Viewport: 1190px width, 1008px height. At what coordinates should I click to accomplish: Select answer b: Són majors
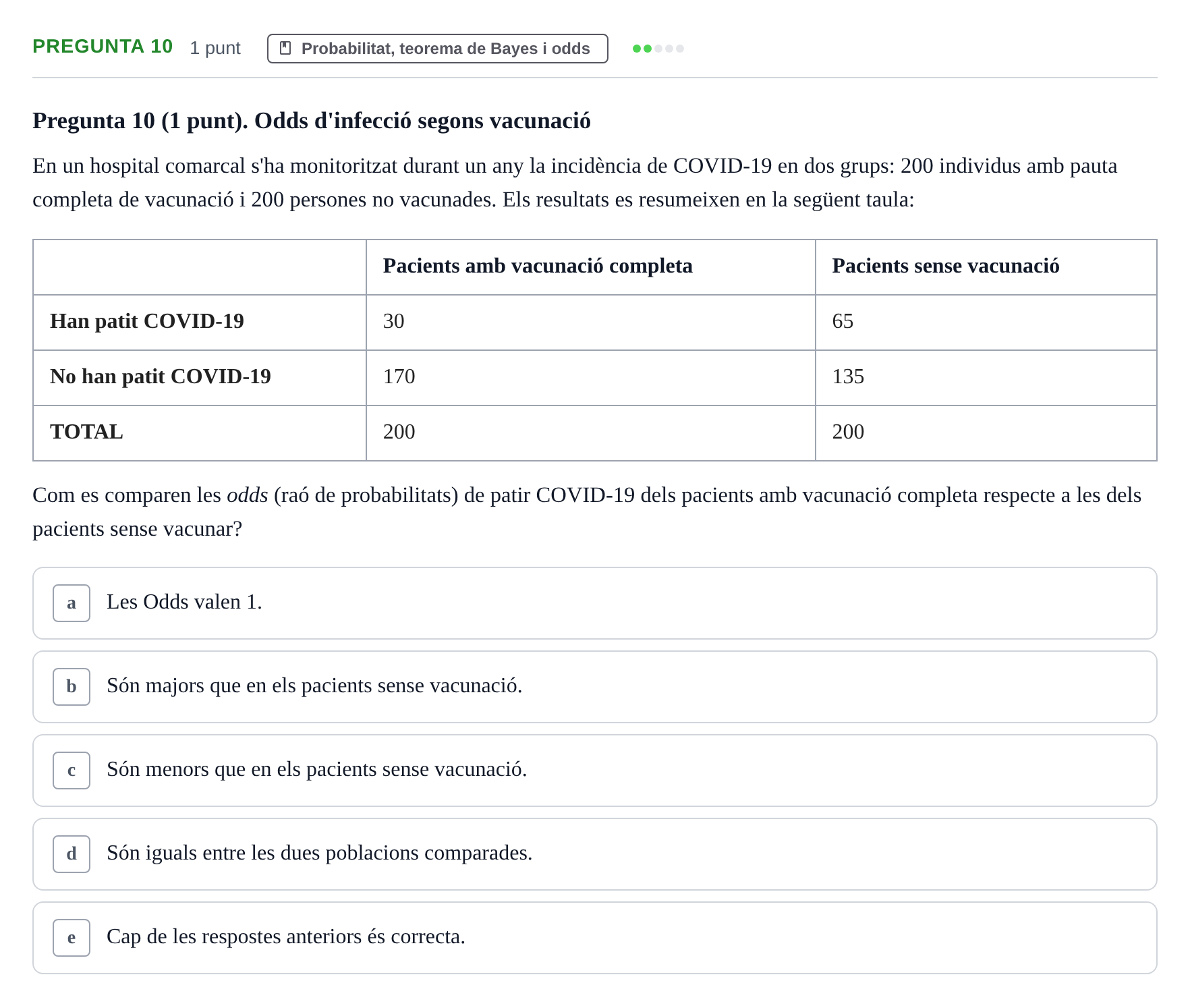point(594,687)
